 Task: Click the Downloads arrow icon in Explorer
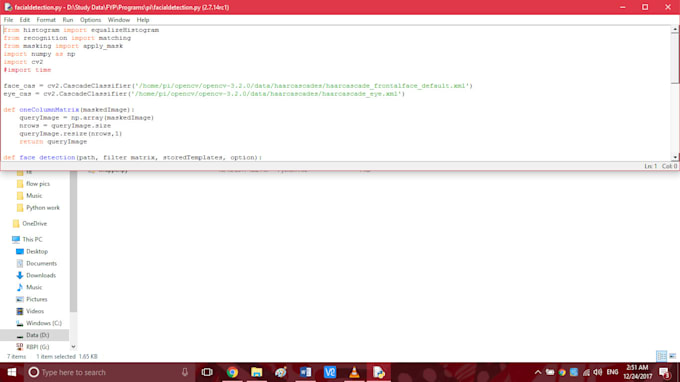20,275
